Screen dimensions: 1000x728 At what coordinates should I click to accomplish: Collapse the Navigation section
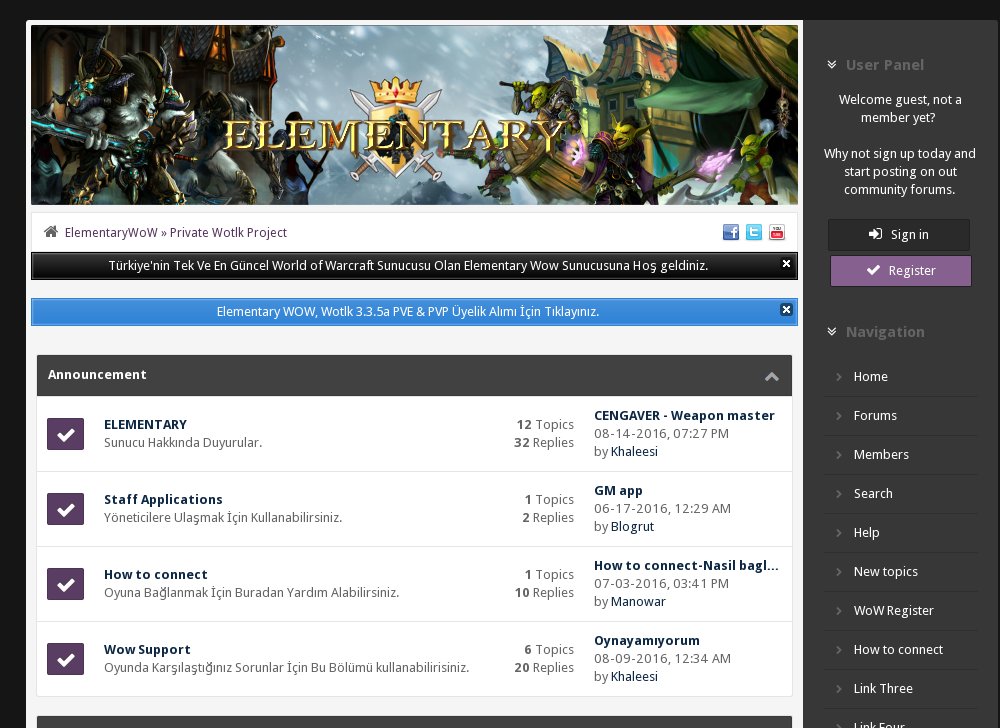coord(832,331)
